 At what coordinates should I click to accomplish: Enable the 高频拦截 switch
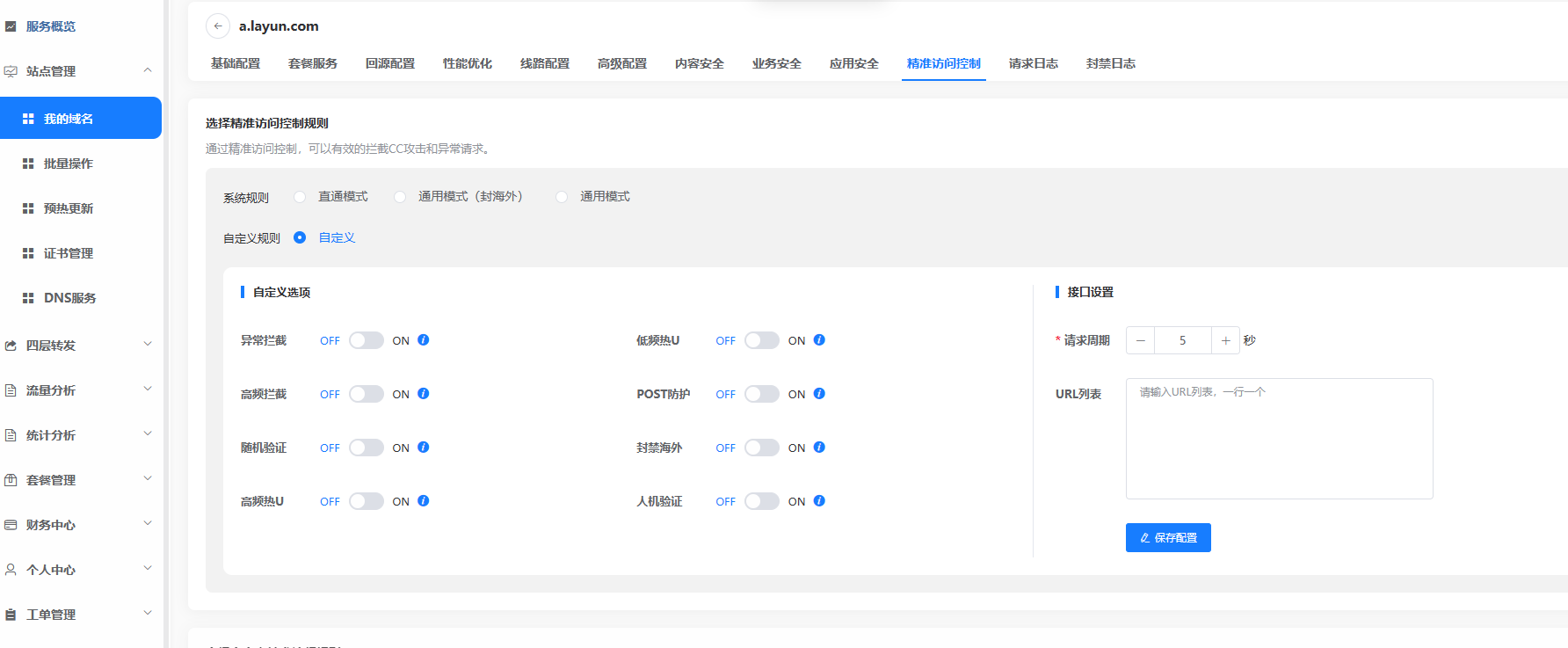366,394
